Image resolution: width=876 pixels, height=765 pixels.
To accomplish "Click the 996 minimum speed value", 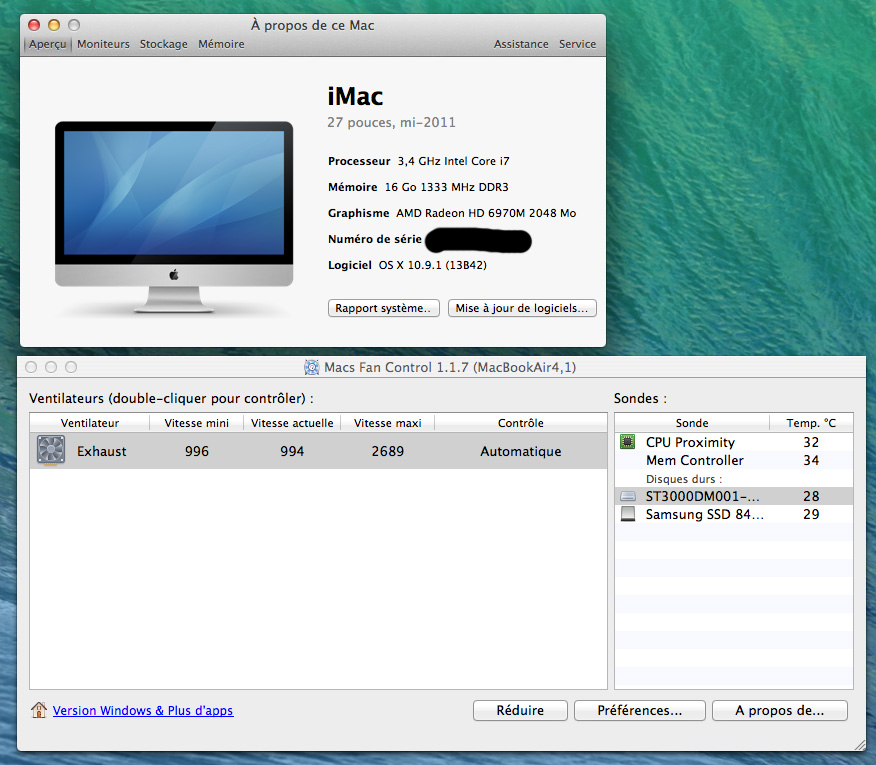I will (197, 451).
